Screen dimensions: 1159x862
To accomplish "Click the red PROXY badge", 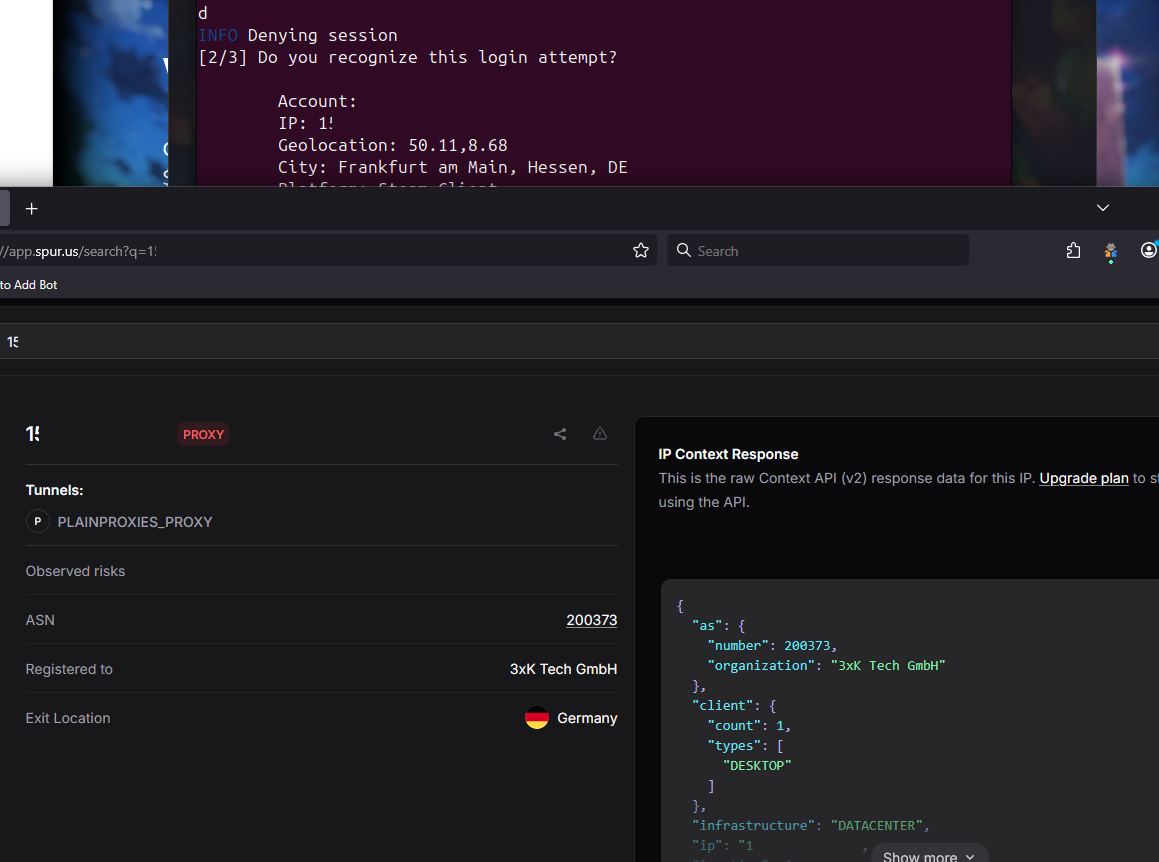I will pyautogui.click(x=203, y=435).
